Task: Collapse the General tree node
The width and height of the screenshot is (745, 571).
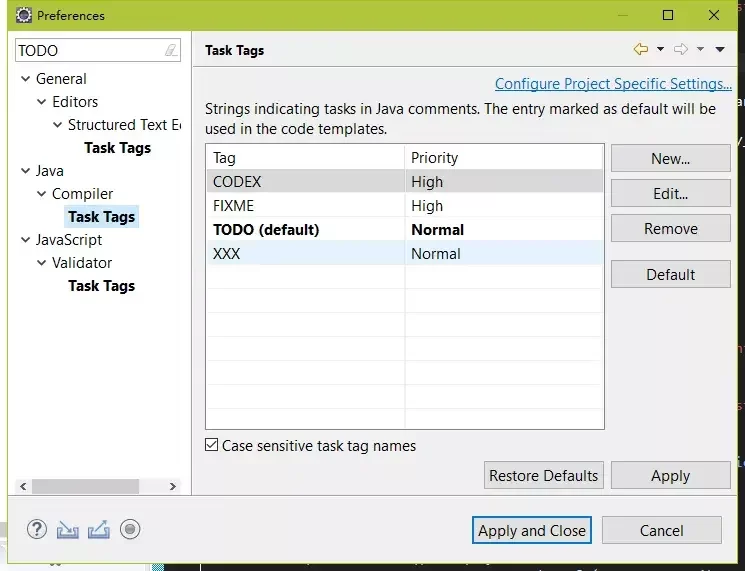Action: (x=26, y=79)
